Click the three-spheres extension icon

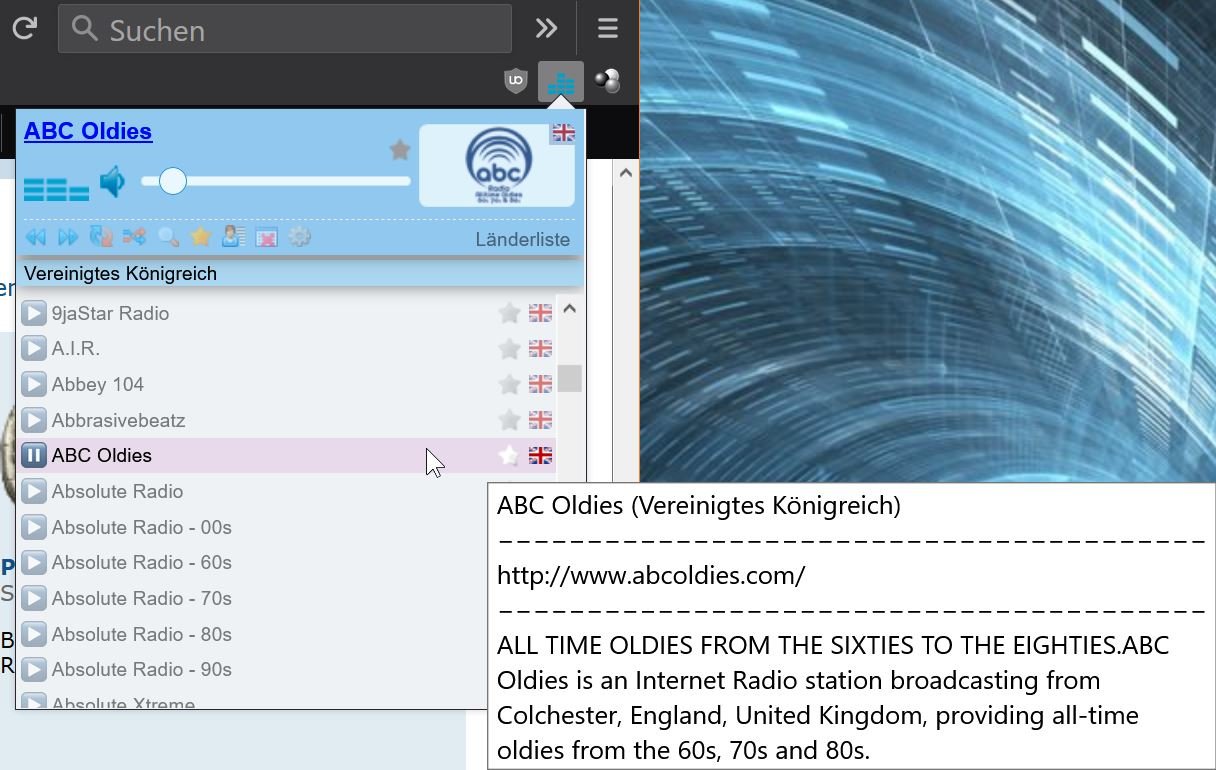click(x=607, y=81)
